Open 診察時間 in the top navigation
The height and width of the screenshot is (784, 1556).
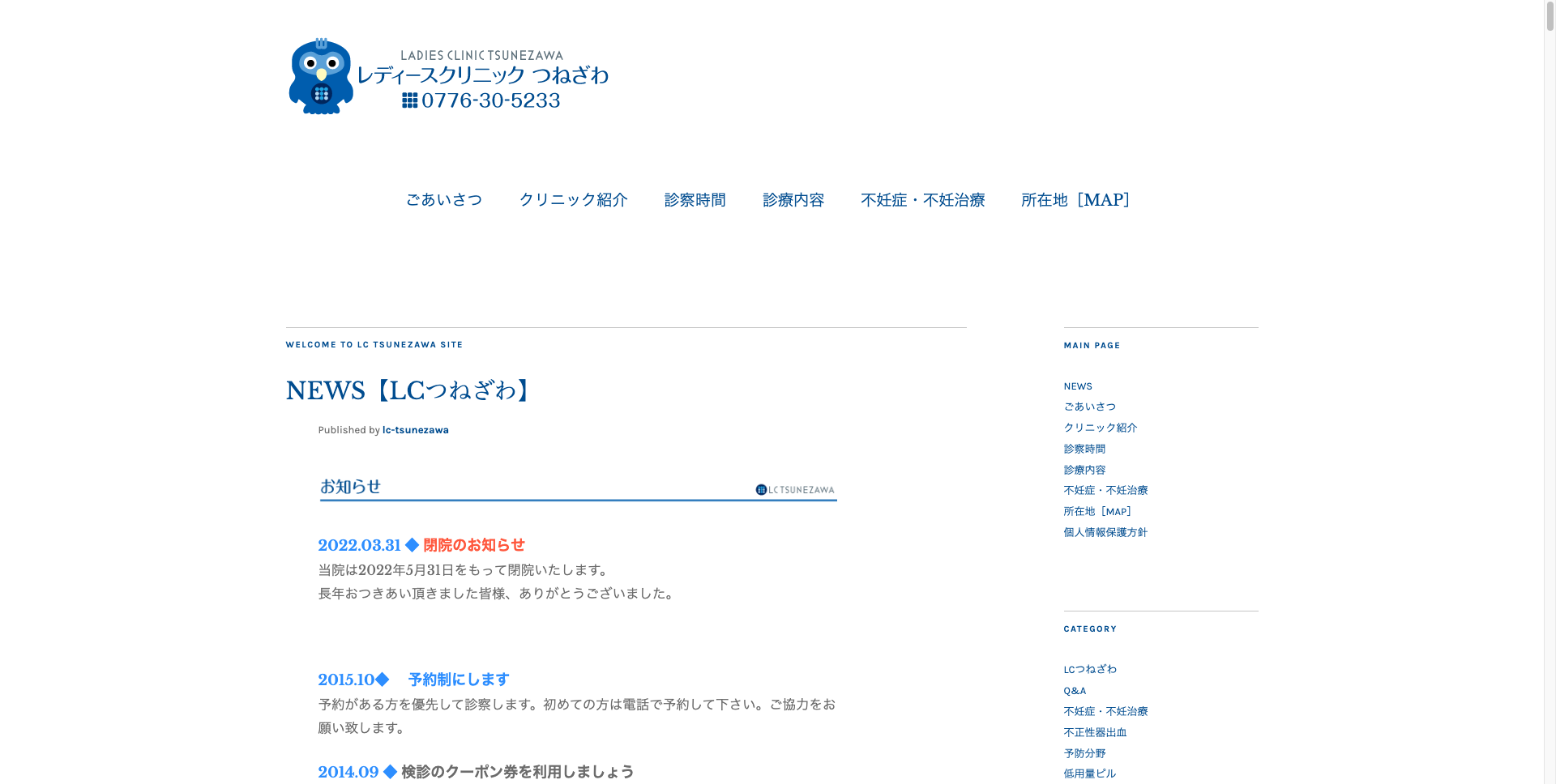pos(695,200)
